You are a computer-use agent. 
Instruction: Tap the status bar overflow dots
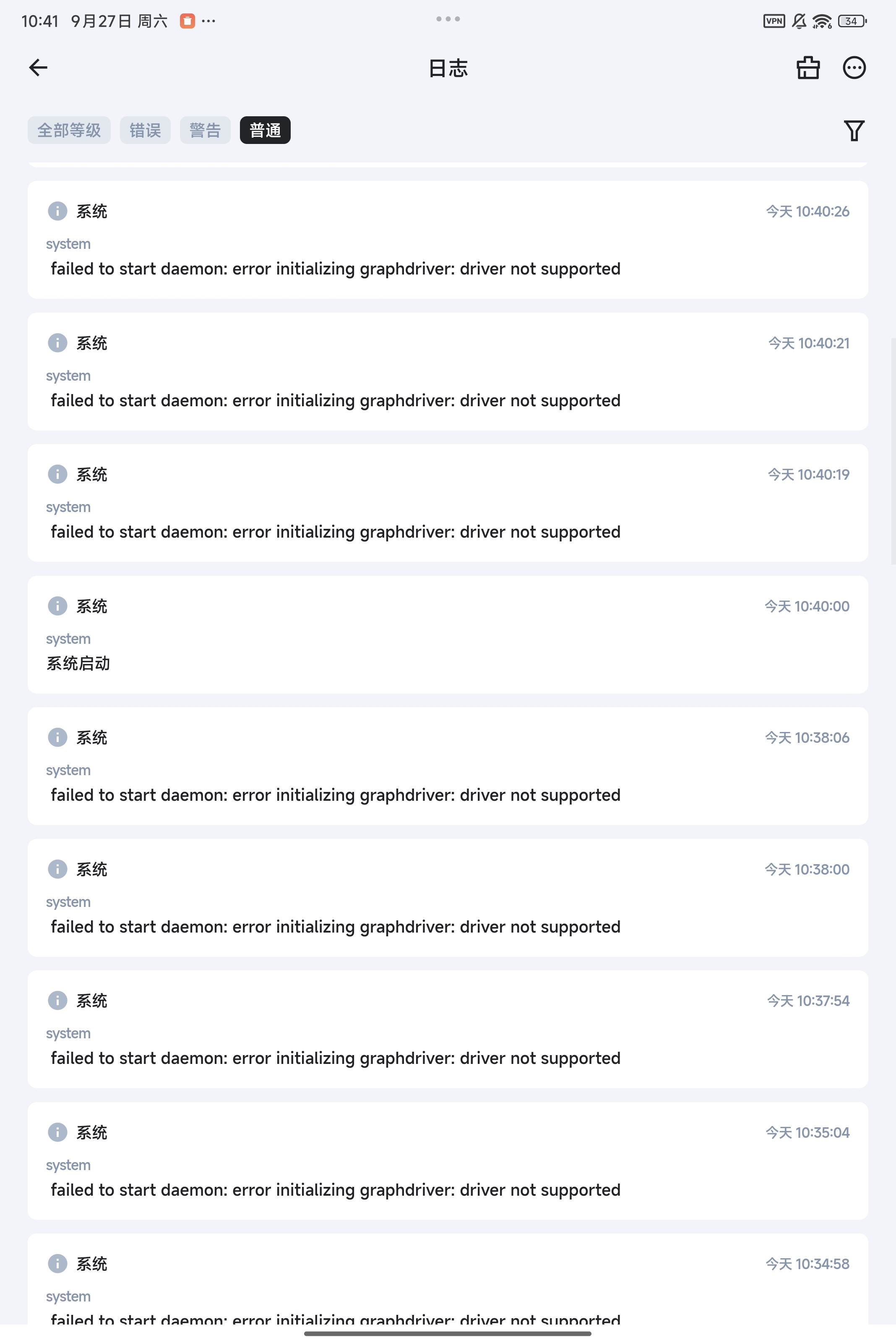tap(208, 21)
